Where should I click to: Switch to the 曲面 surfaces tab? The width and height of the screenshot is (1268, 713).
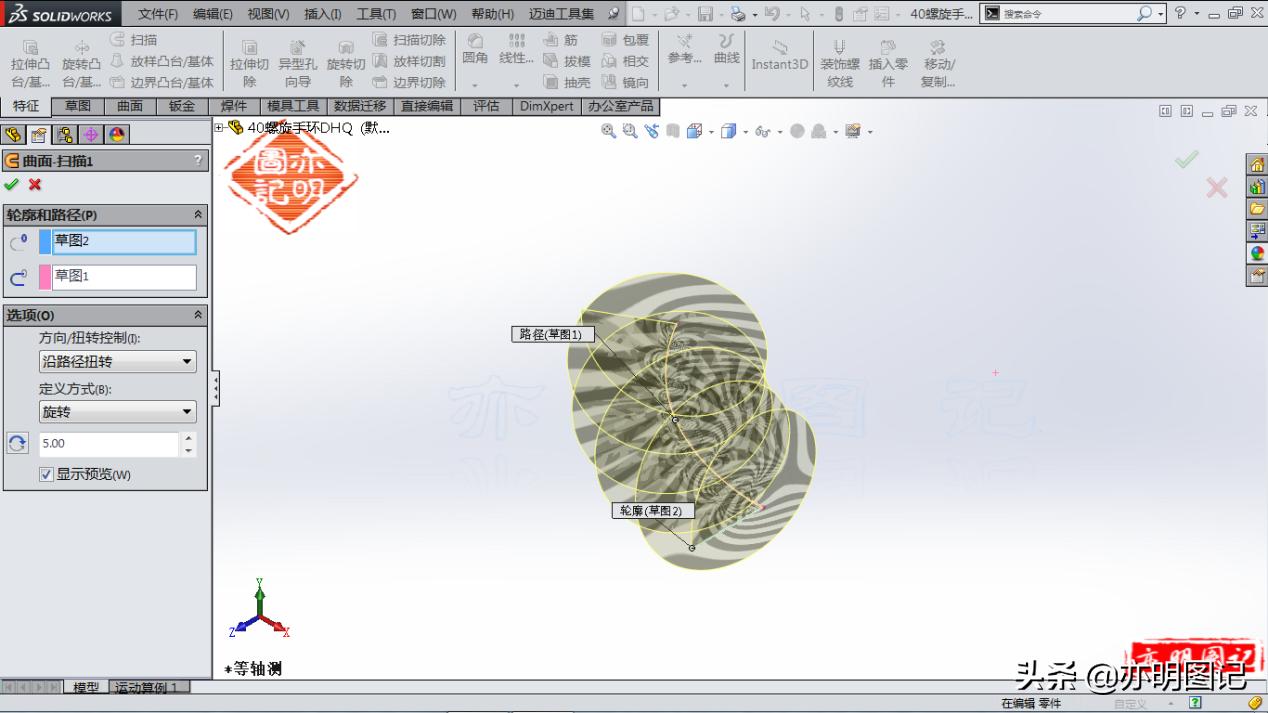129,105
